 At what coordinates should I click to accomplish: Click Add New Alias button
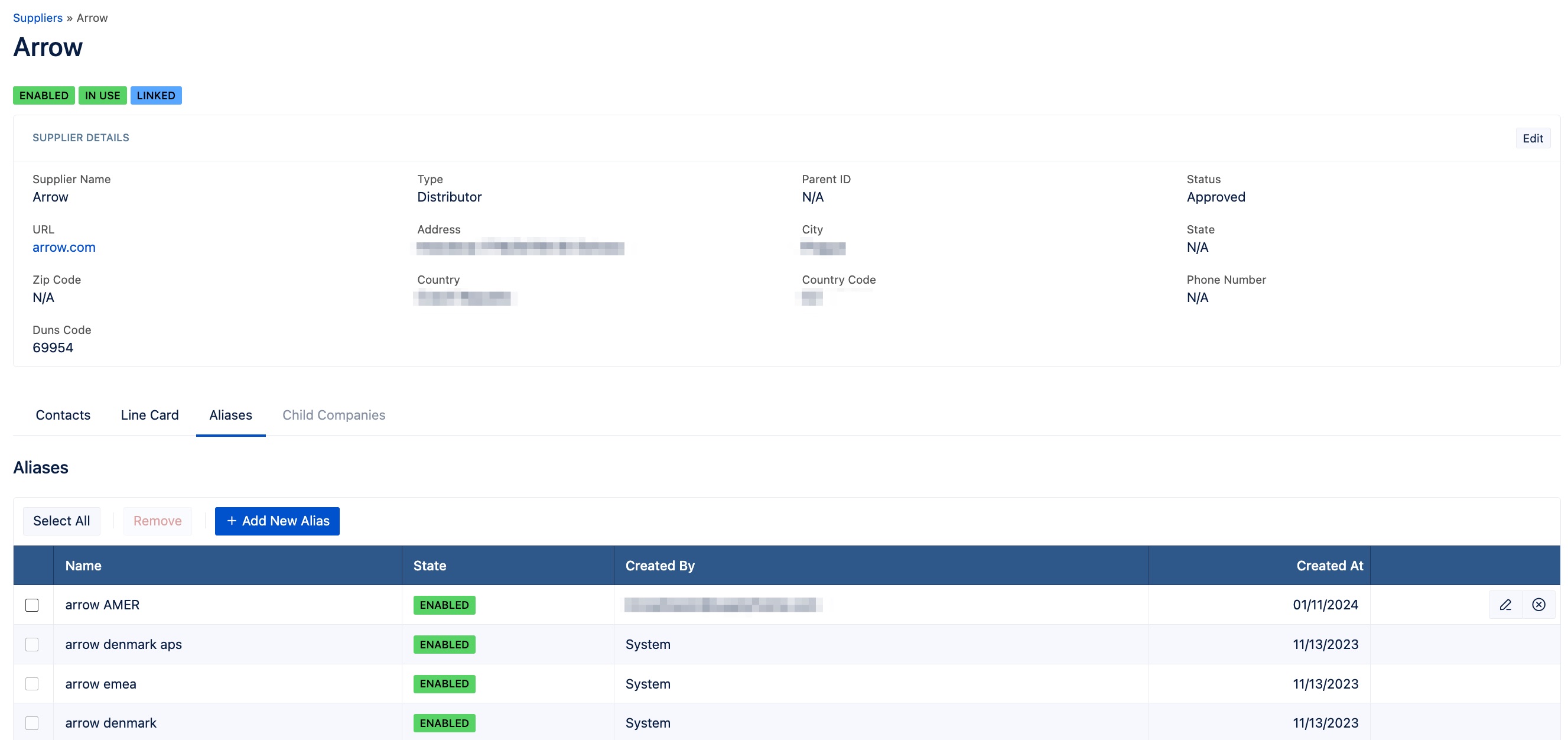(277, 521)
